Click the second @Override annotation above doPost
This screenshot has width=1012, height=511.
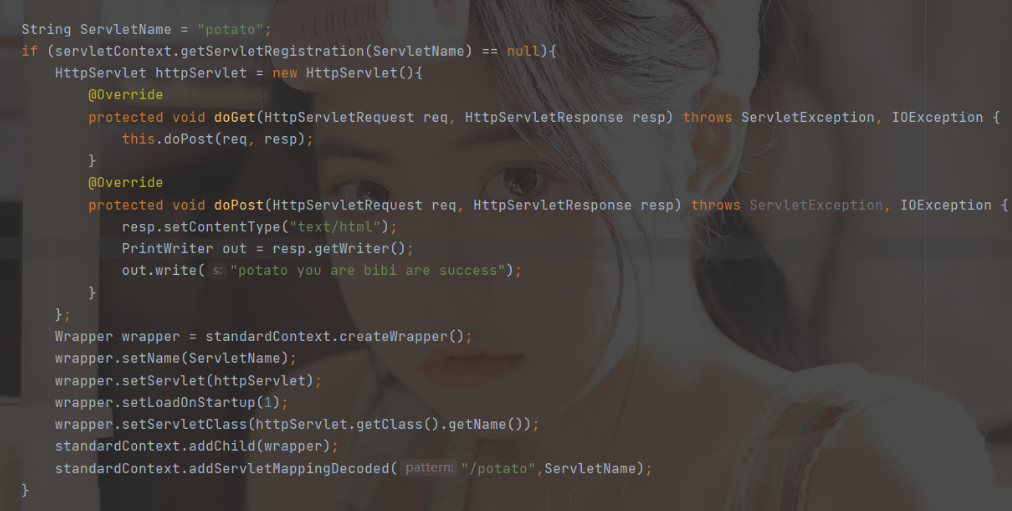tap(125, 183)
